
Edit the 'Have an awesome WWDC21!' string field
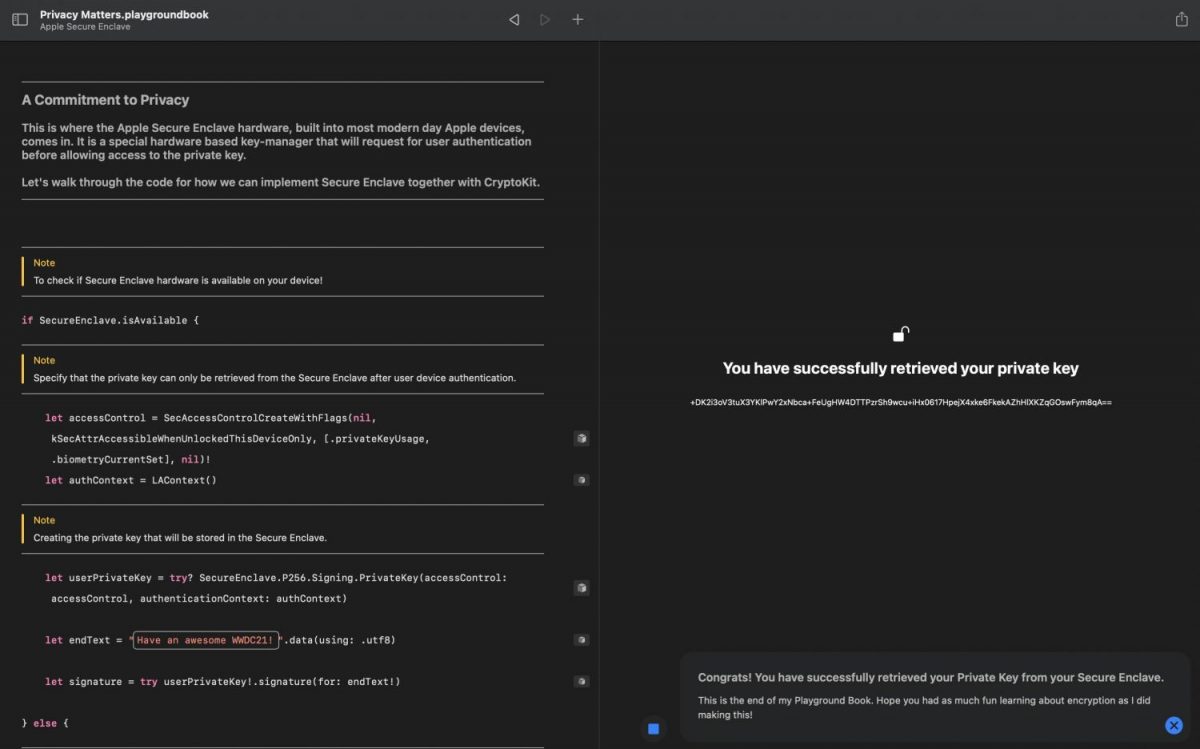tap(205, 640)
